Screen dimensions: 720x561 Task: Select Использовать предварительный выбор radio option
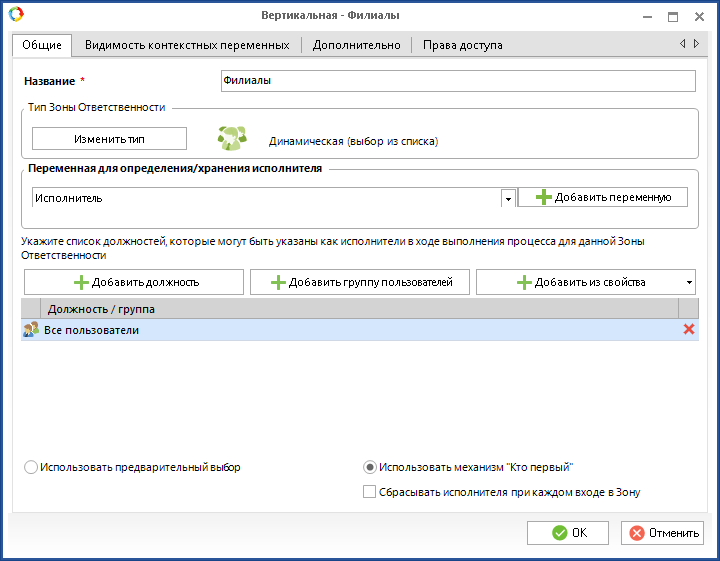(x=31, y=467)
